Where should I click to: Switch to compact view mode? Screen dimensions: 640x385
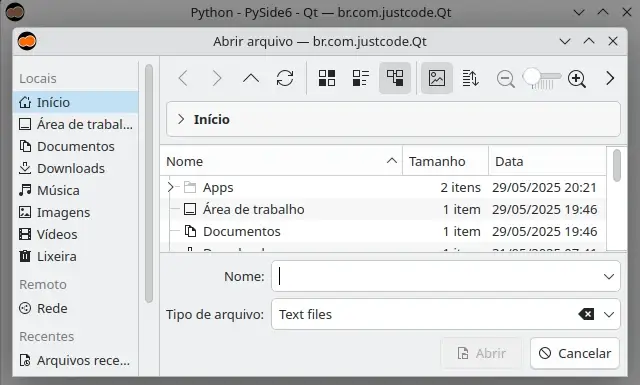361,78
